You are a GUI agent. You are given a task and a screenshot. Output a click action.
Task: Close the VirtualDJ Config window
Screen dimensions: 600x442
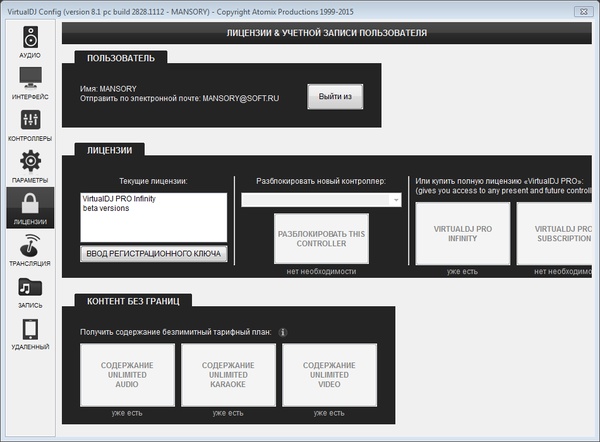(584, 12)
